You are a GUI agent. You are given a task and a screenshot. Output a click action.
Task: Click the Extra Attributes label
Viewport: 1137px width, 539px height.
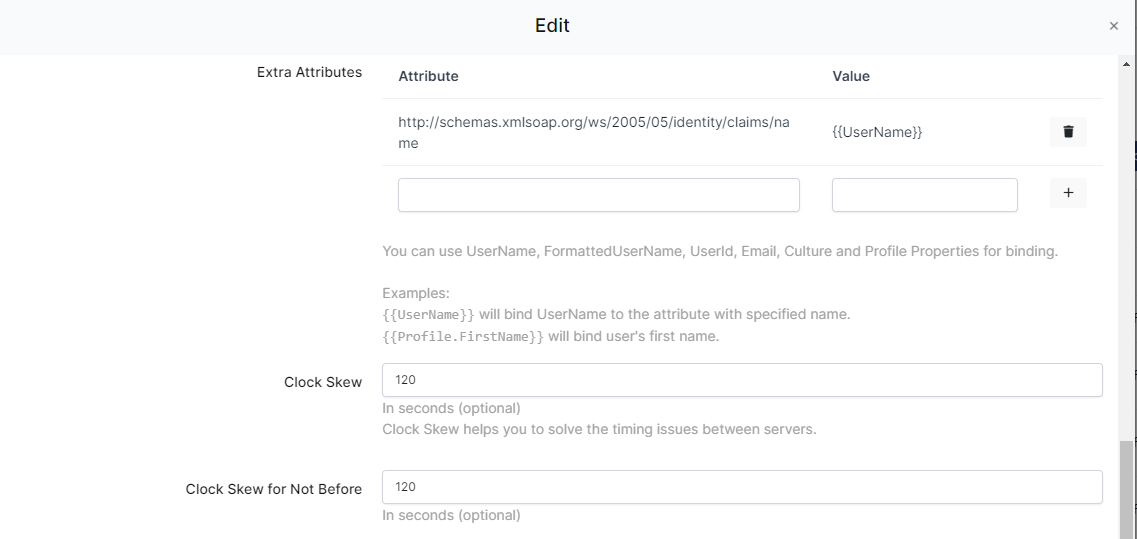click(309, 72)
